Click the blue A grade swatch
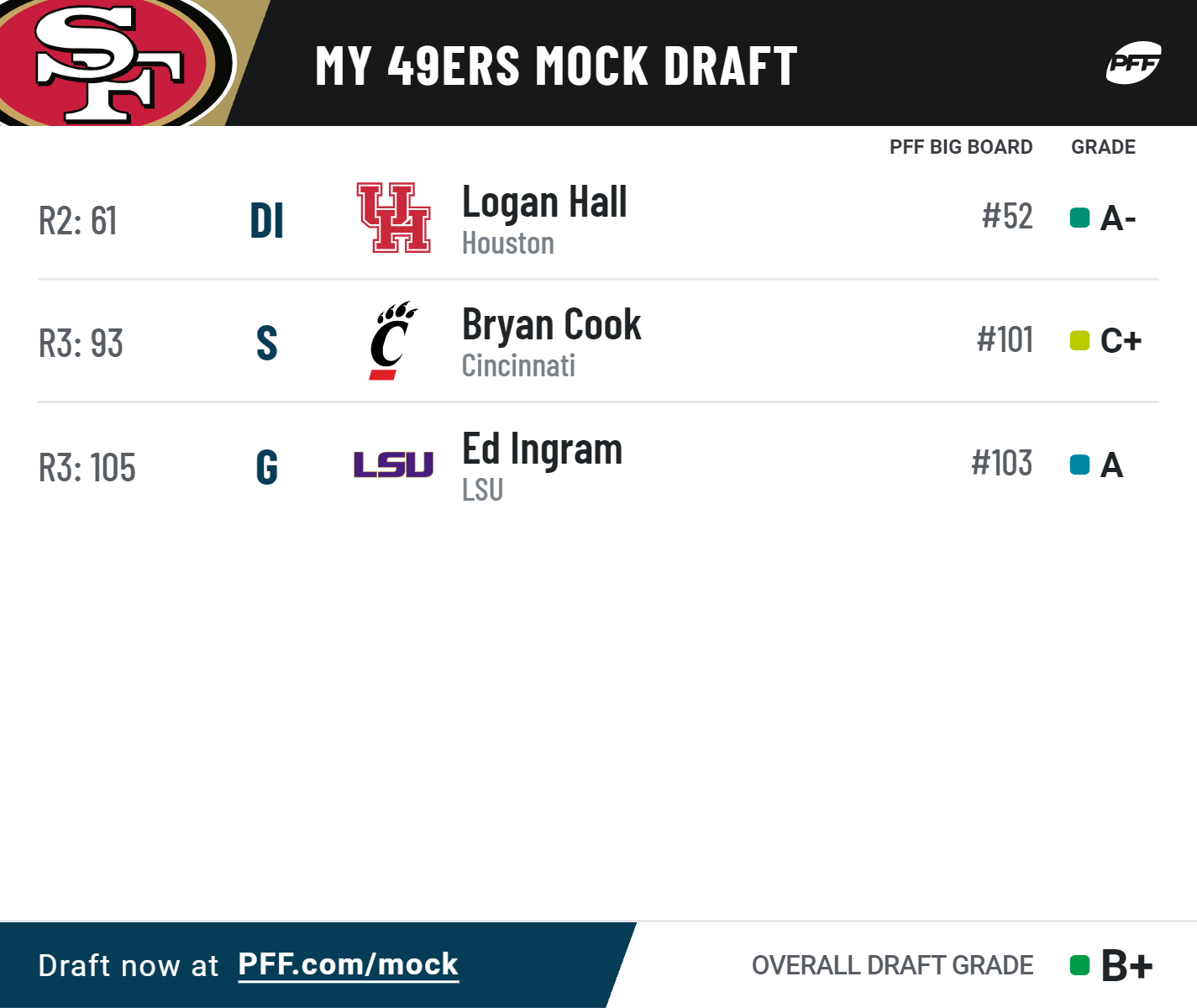 (x=1079, y=465)
